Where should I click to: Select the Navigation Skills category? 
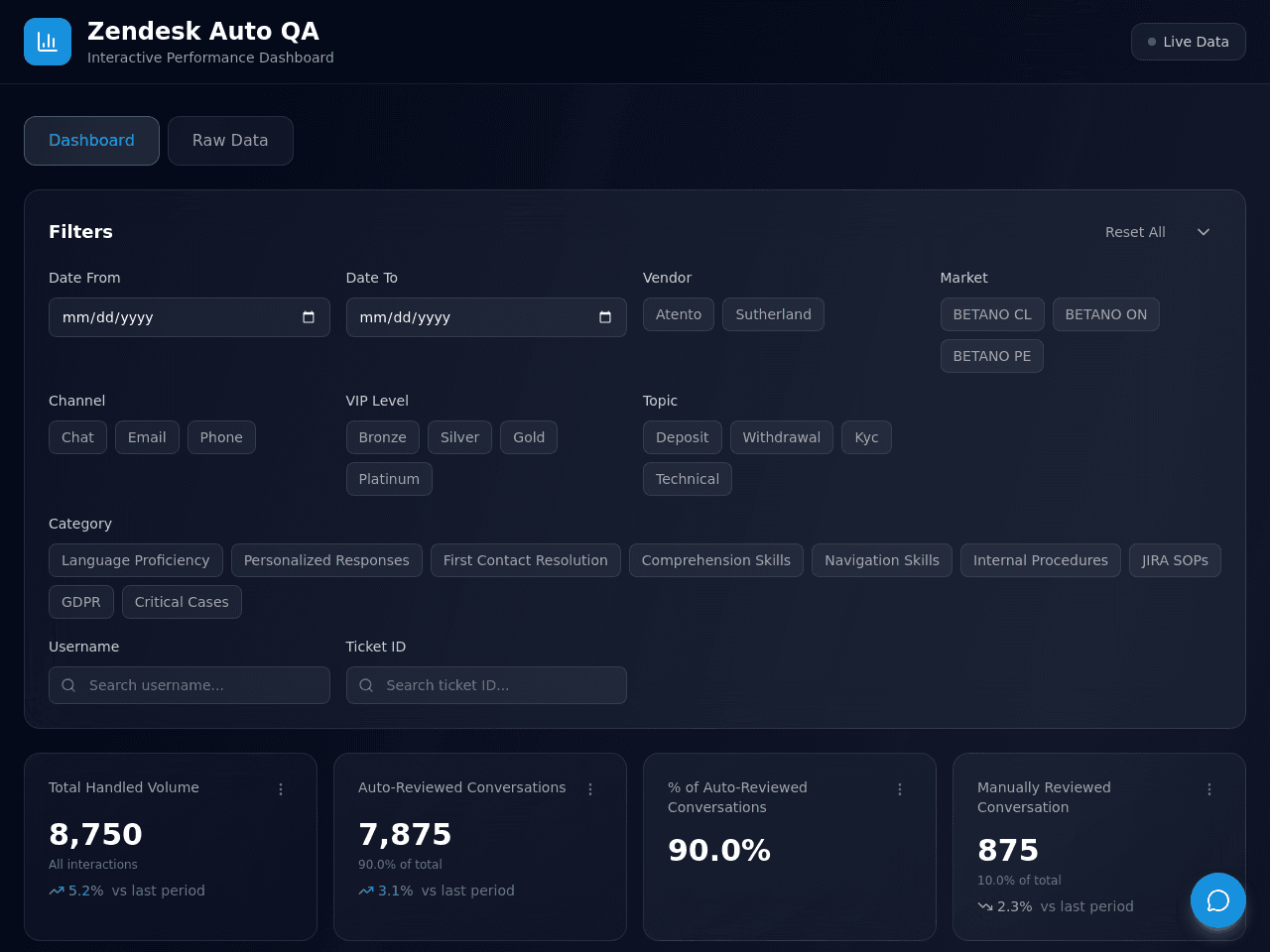[x=882, y=560]
